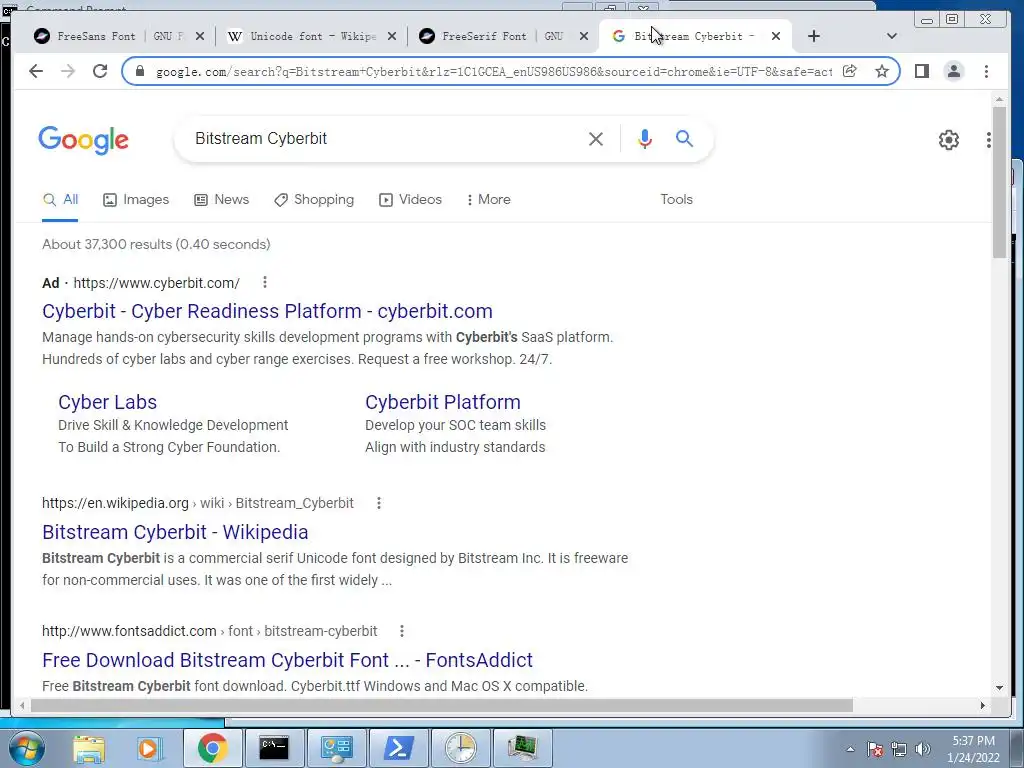Open the Cyber Labs sitelink

(x=108, y=402)
